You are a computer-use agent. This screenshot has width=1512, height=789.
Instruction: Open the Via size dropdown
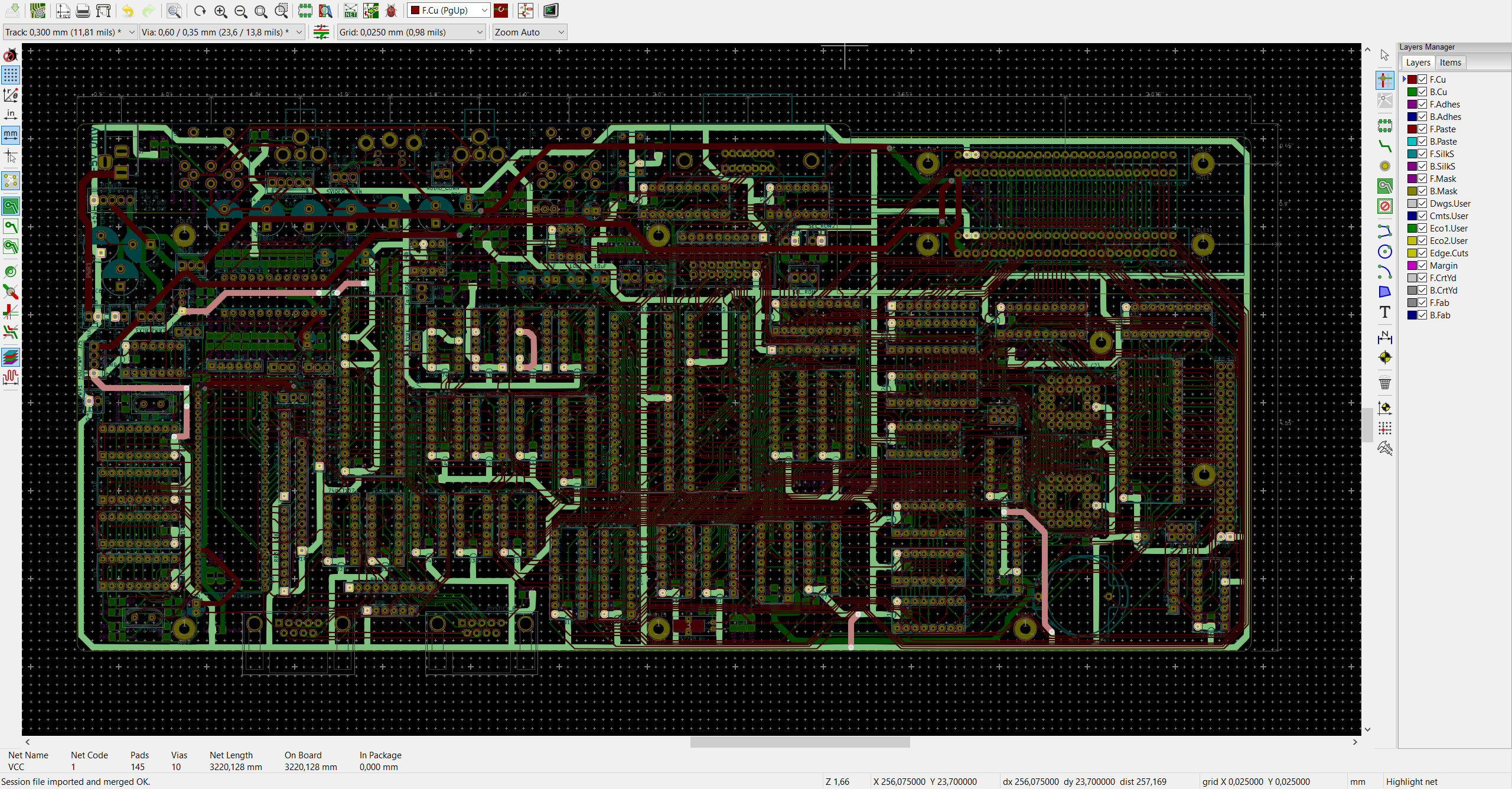[x=222, y=32]
